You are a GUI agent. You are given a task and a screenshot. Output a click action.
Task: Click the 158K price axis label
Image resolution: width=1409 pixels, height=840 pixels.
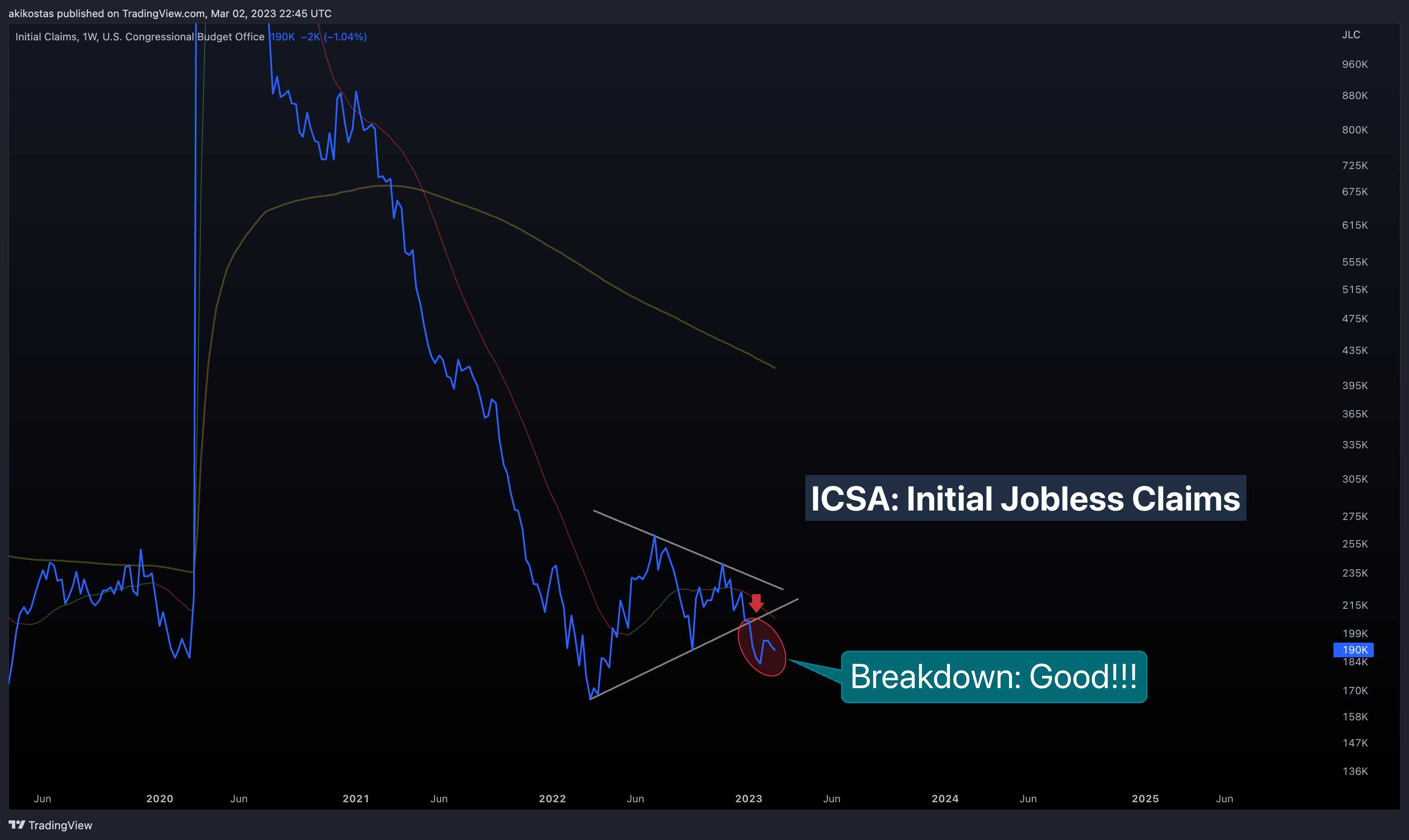1355,717
